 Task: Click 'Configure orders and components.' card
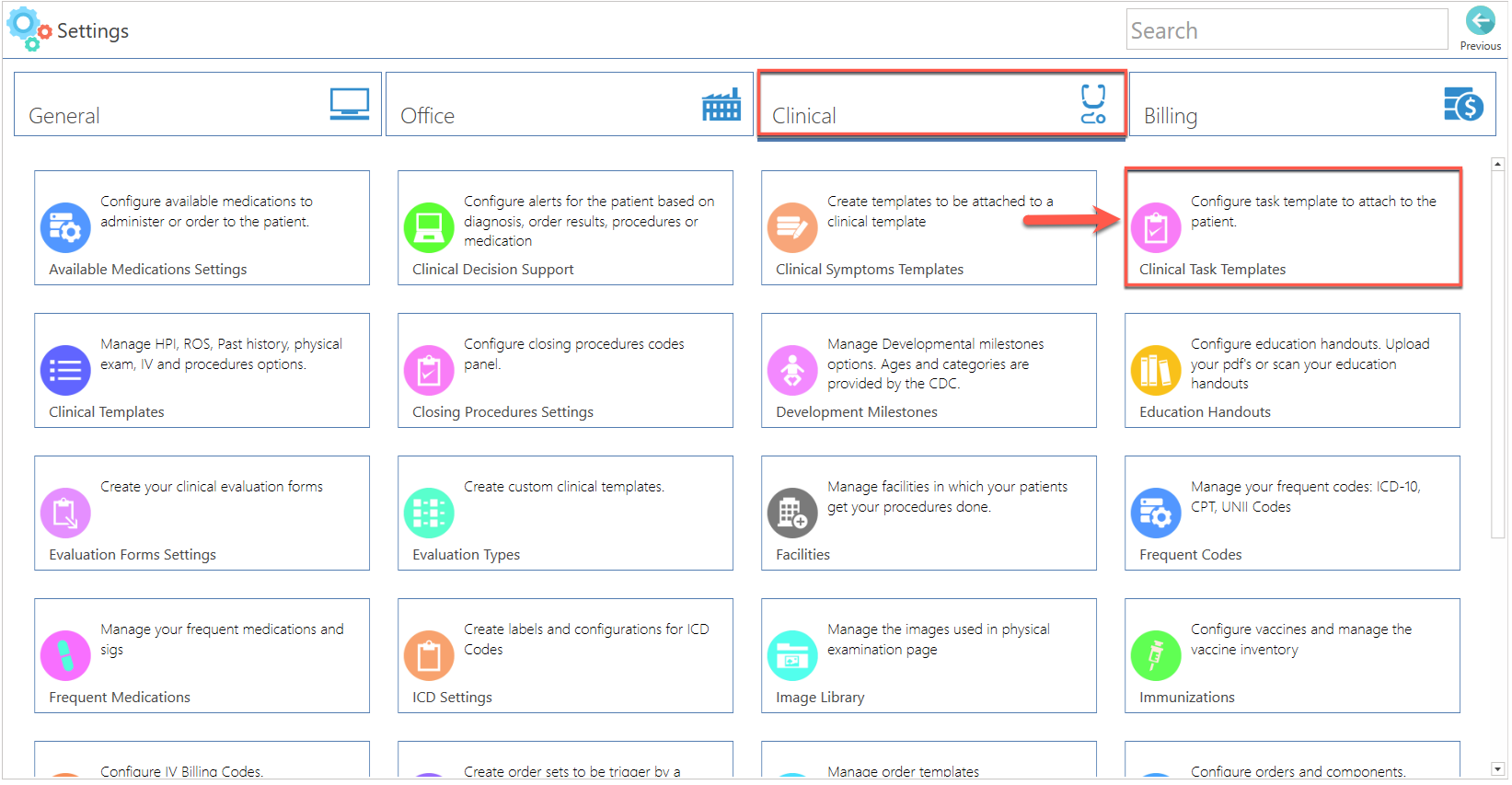[1293, 759]
